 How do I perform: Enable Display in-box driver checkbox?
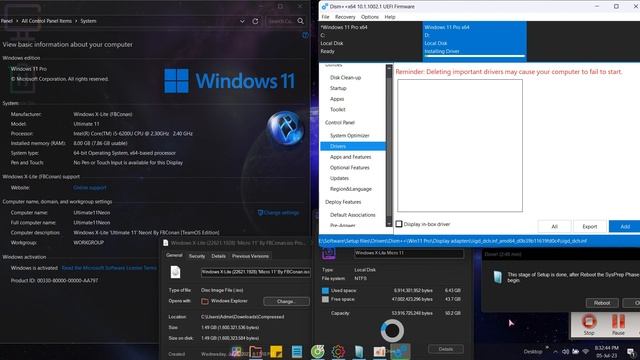point(399,224)
